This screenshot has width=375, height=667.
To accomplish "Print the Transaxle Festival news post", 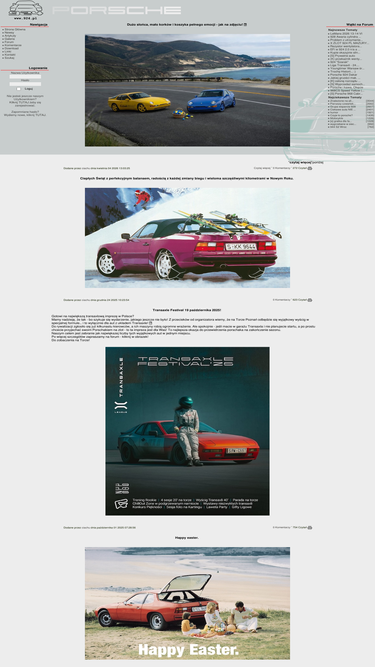I will [310, 527].
